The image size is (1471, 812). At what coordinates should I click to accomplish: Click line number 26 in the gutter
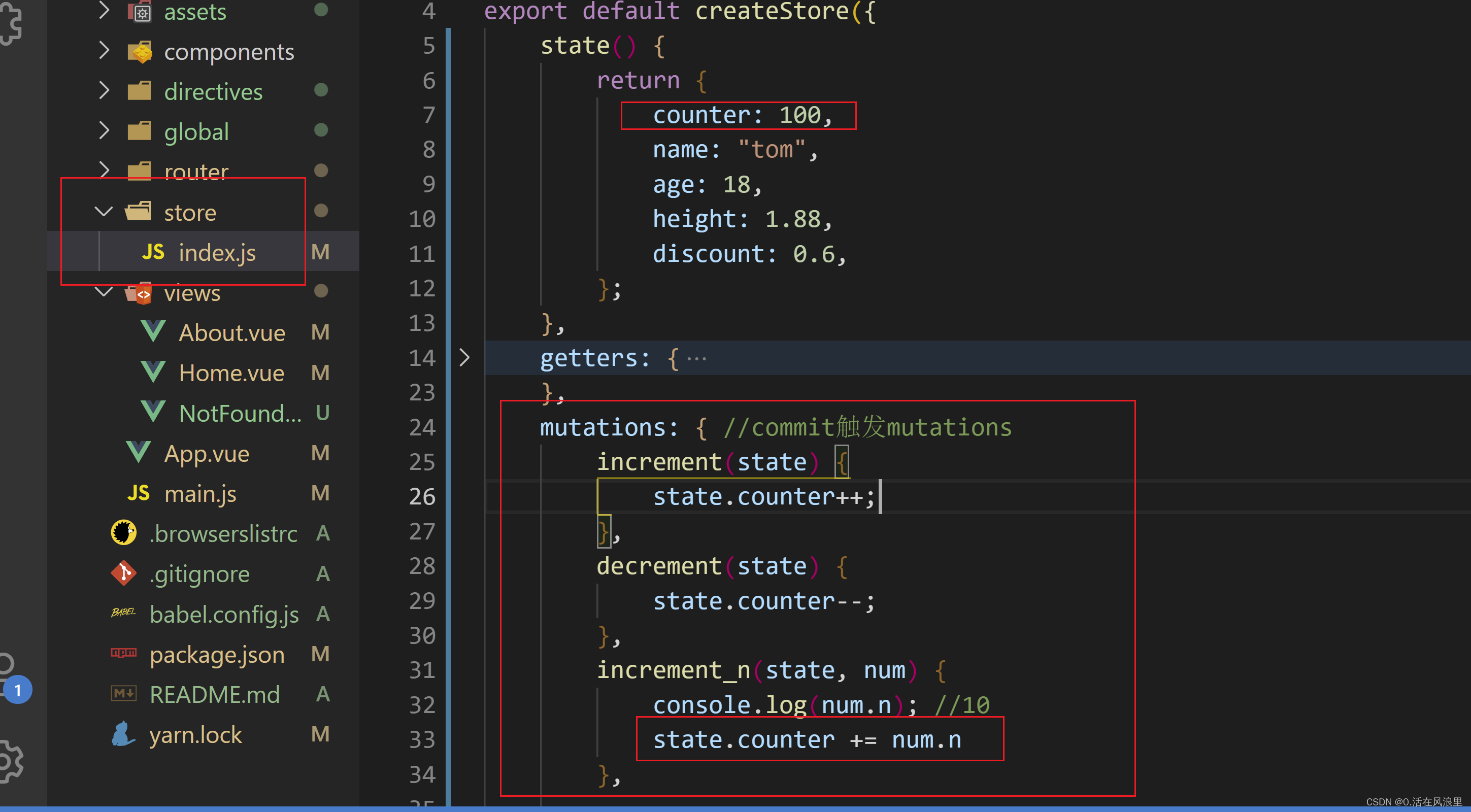(x=422, y=496)
